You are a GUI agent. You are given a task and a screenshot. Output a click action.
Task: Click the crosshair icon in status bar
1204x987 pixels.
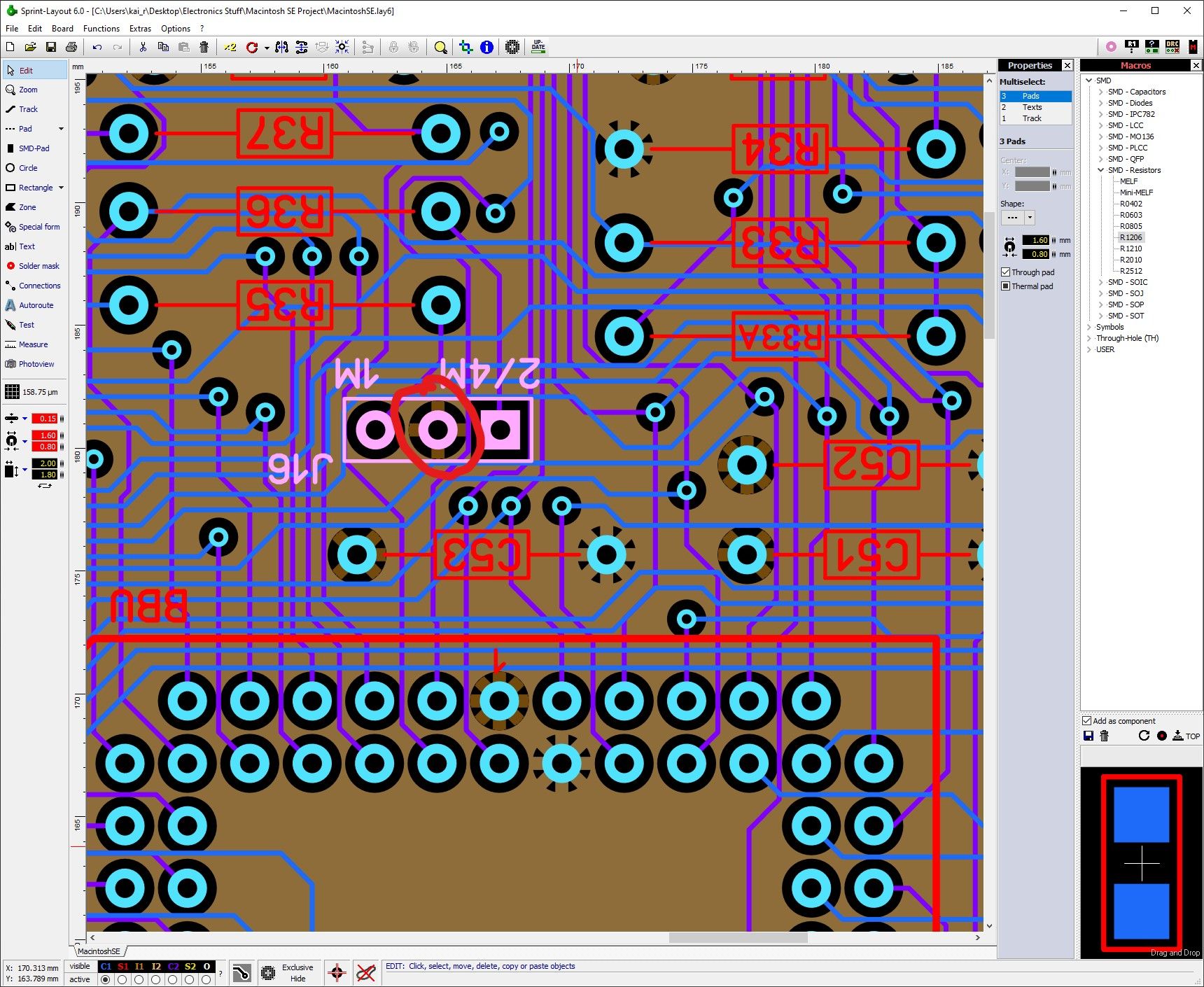tap(337, 972)
